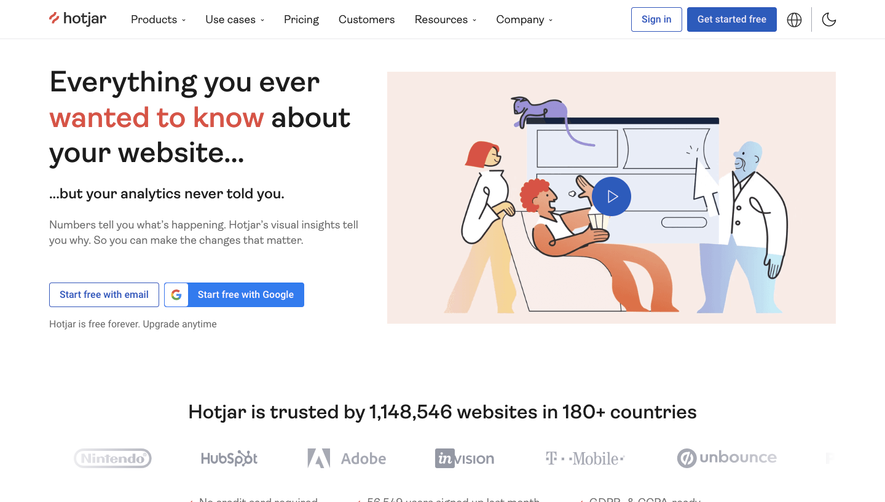This screenshot has width=885, height=502.
Task: Click the T-Mobile logo
Action: tap(585, 459)
